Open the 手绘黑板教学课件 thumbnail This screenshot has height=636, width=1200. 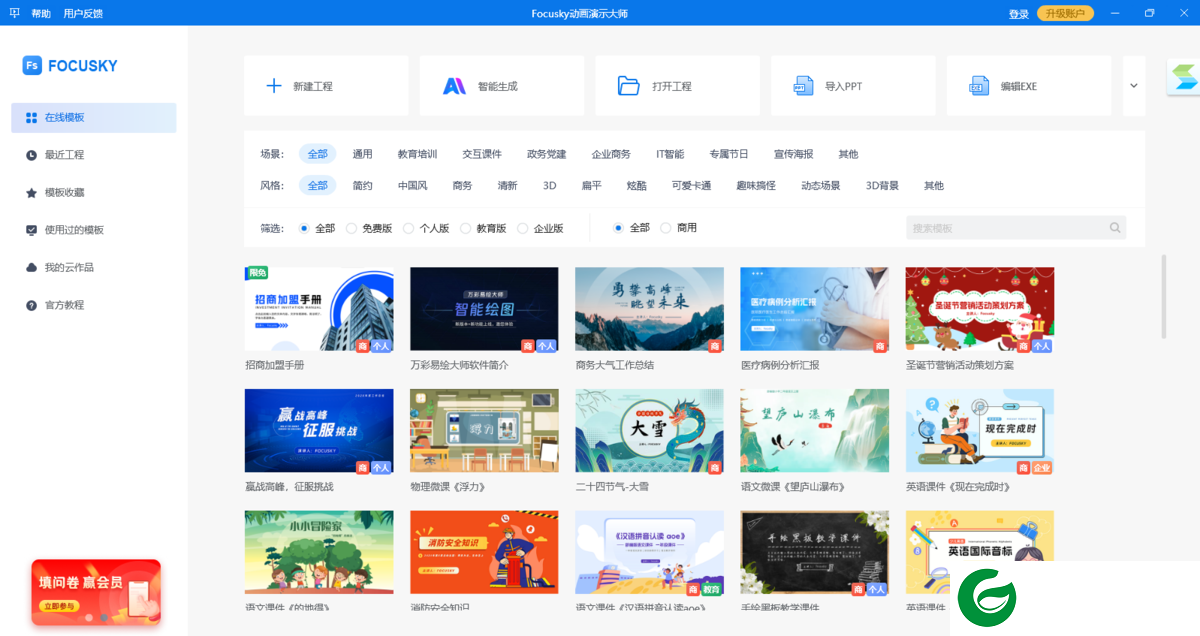[814, 553]
